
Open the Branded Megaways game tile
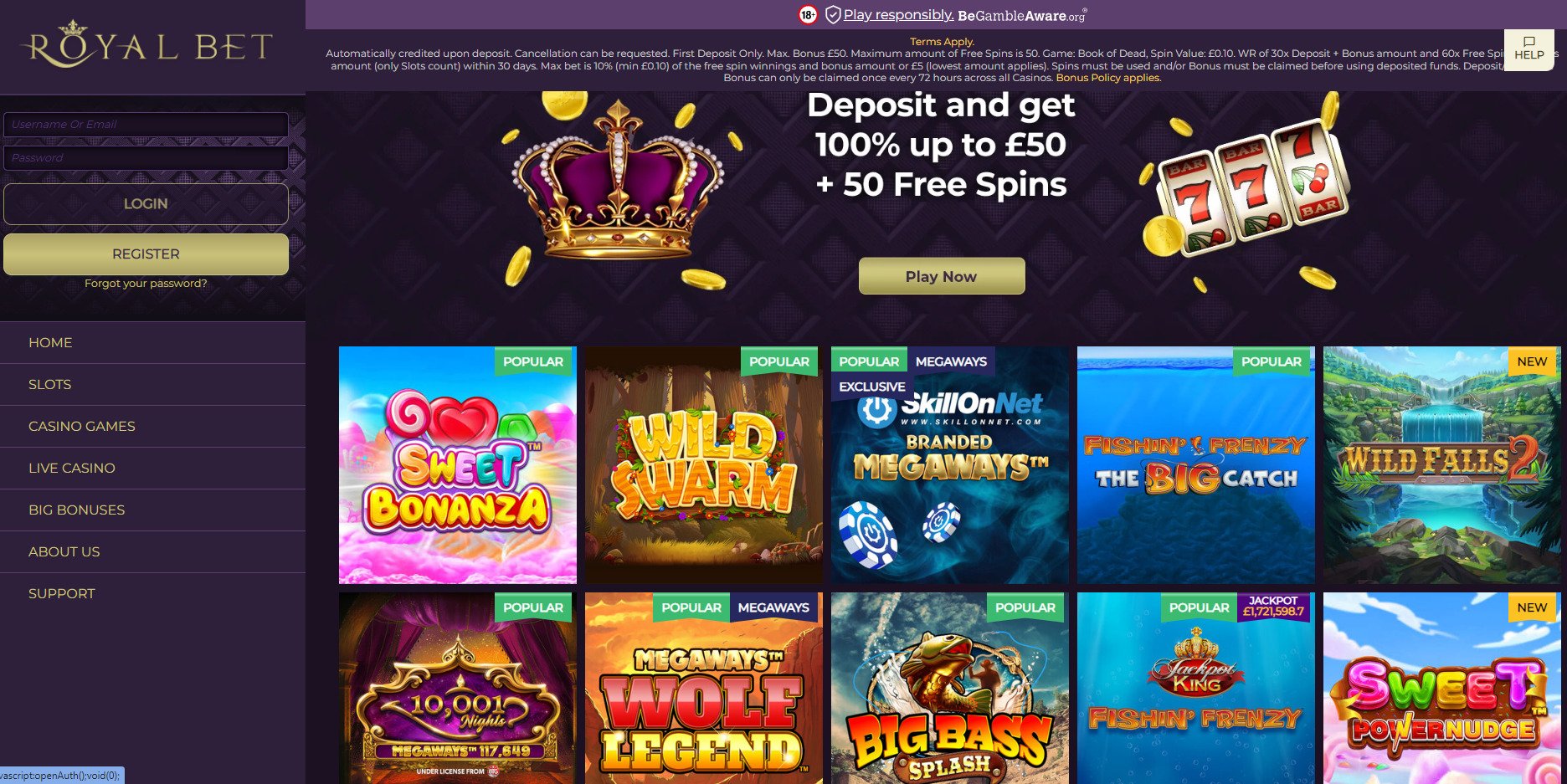click(949, 465)
